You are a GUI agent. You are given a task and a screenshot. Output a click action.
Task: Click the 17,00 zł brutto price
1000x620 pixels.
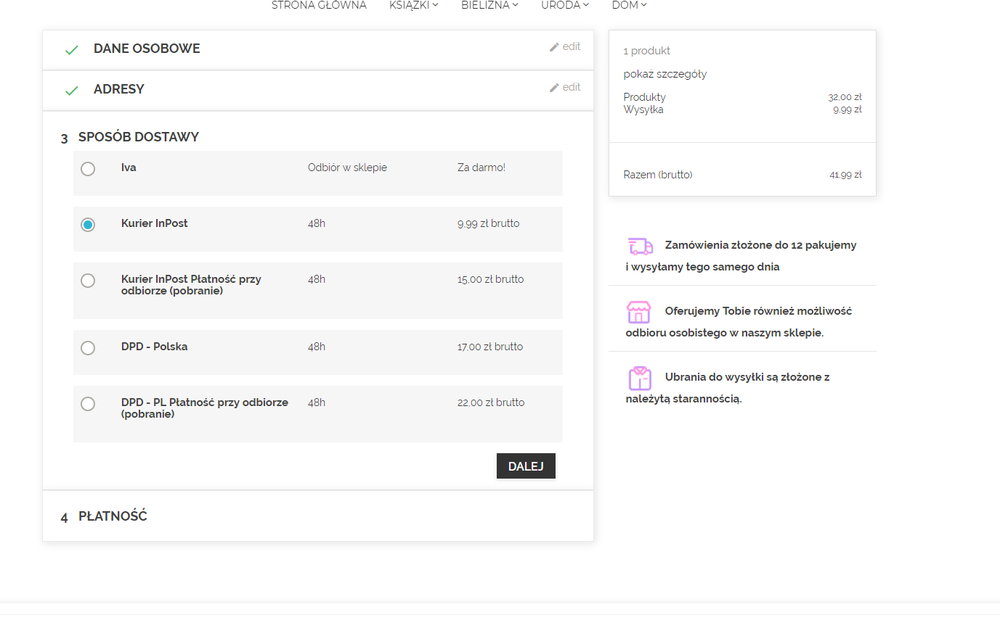click(490, 347)
